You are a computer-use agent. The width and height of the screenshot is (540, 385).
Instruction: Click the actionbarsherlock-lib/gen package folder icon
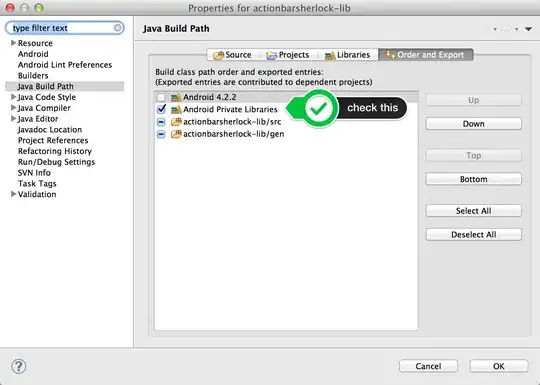pos(176,134)
